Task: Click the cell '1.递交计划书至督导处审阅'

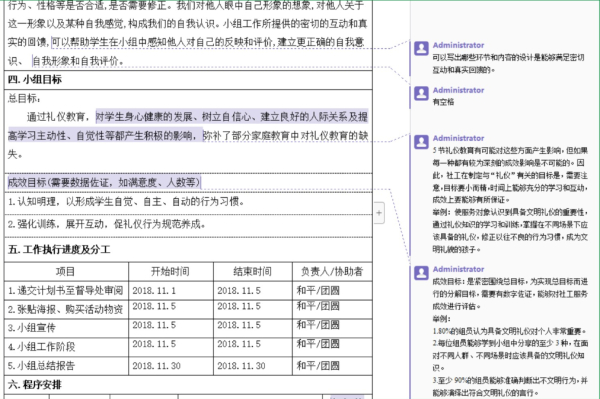Action: pyautogui.click(x=66, y=291)
